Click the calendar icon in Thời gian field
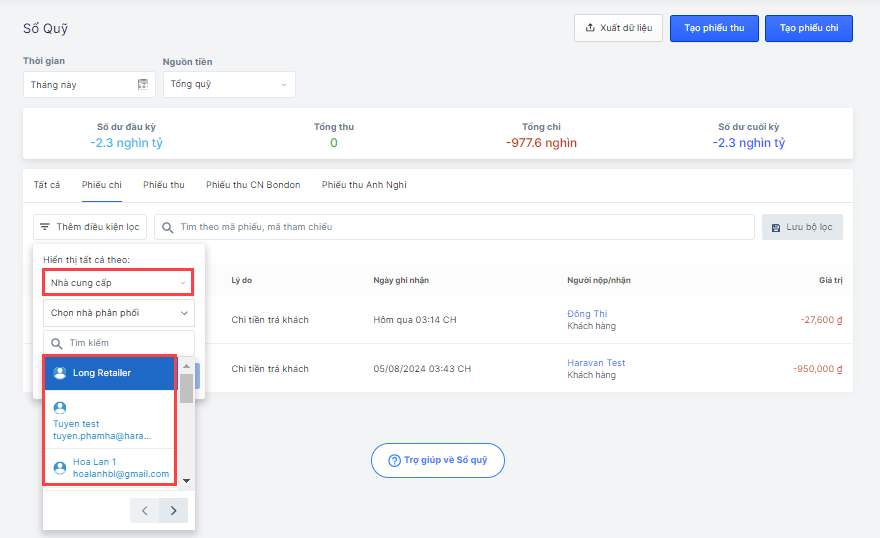880x538 pixels. (x=143, y=85)
